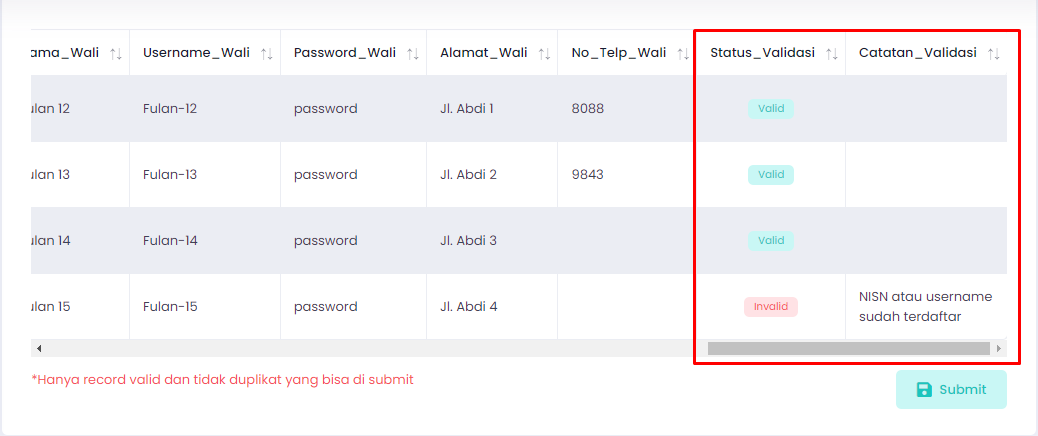Sort by Username_Wali column arrows

point(267,54)
